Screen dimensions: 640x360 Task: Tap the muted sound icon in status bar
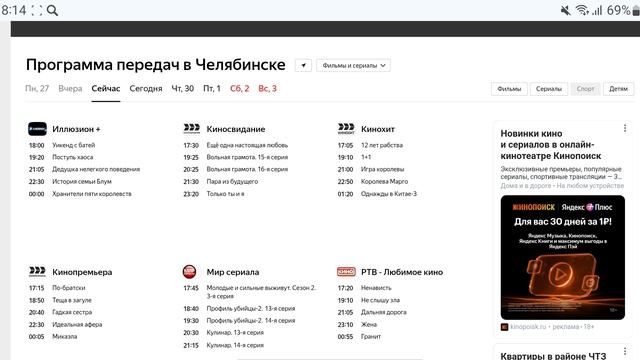point(566,11)
